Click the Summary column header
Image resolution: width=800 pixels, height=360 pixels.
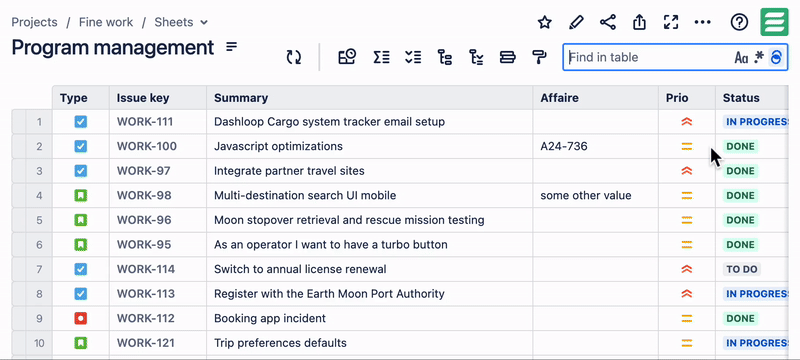point(370,98)
